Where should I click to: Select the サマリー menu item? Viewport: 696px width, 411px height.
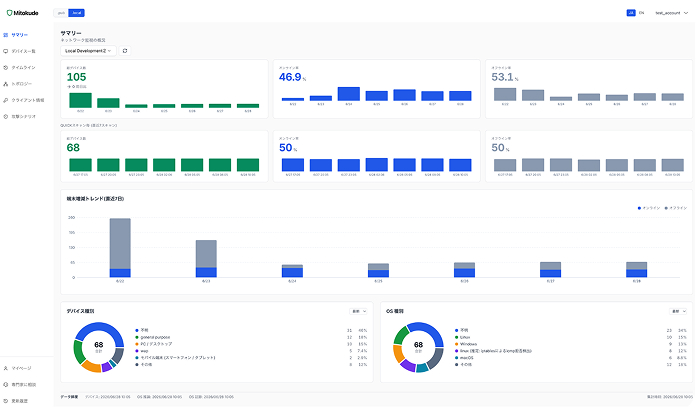(x=20, y=35)
